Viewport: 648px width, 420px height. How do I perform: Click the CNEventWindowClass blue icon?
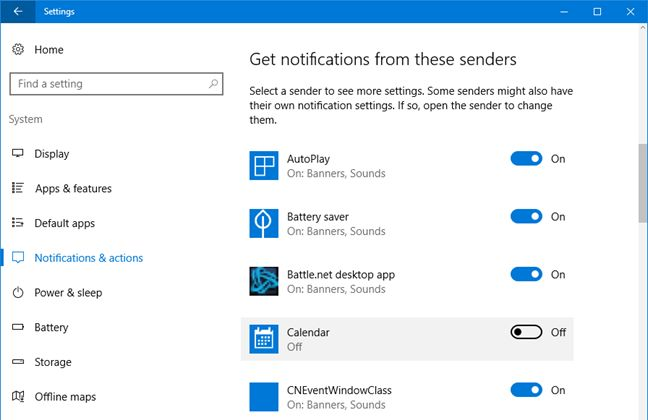[x=264, y=397]
